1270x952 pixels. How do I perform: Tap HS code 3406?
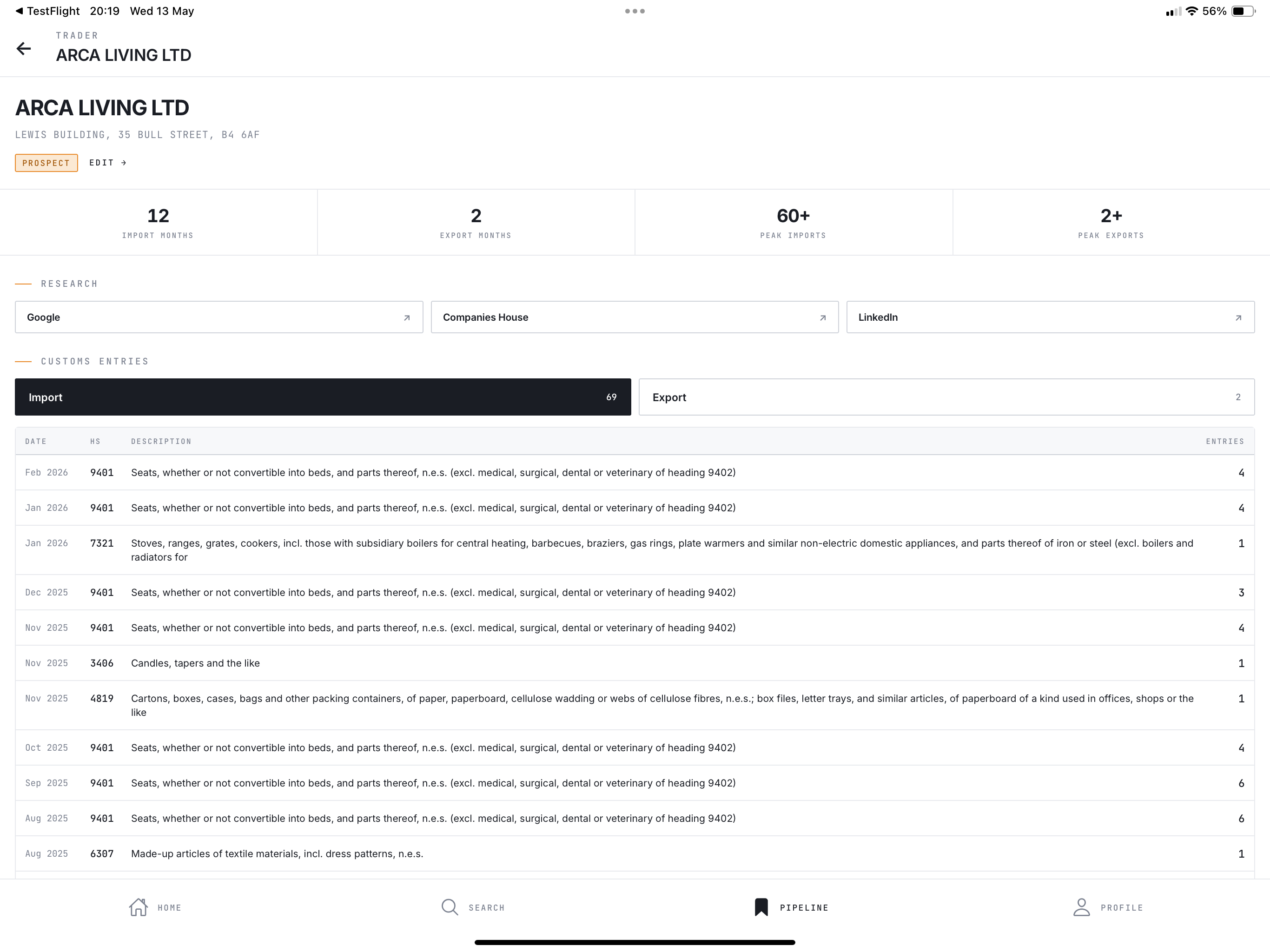click(x=102, y=663)
